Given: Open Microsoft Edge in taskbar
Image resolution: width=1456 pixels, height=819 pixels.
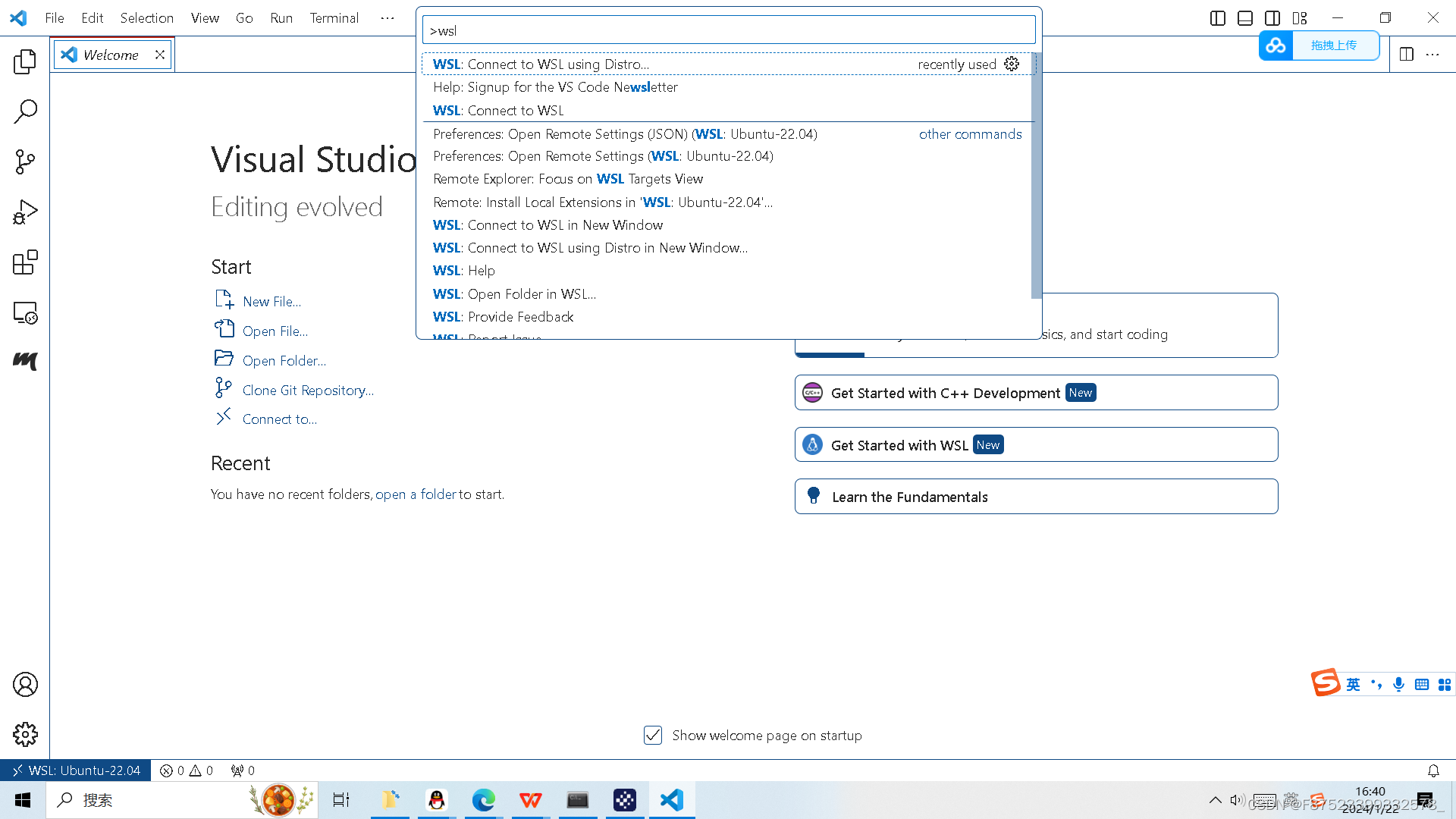Looking at the screenshot, I should click(484, 800).
